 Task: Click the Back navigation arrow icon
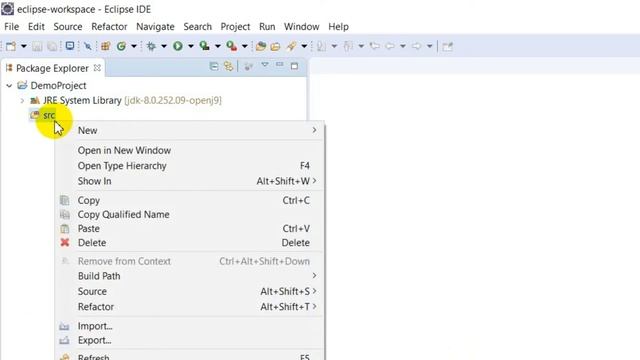(x=390, y=46)
